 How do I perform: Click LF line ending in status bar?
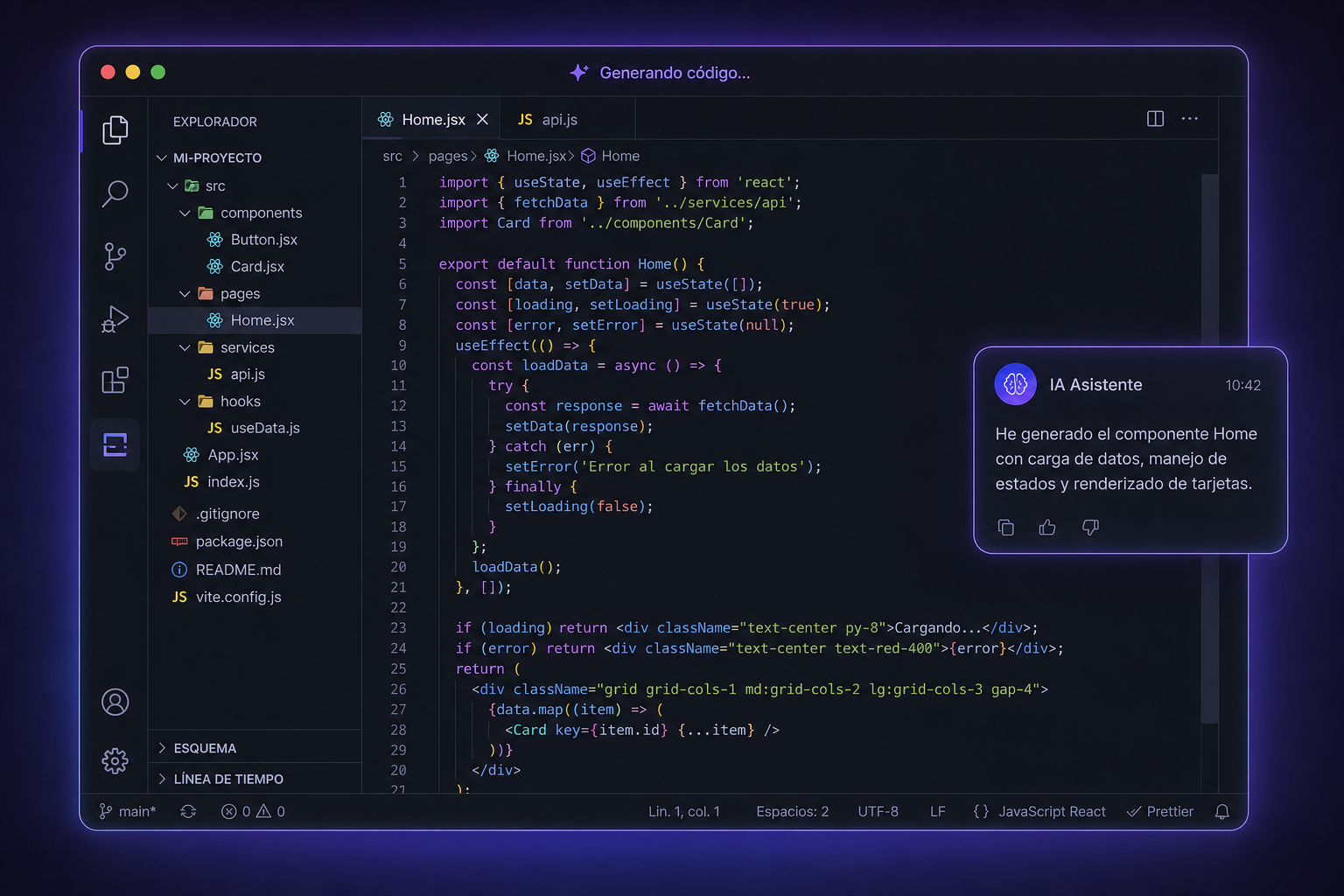pos(938,812)
